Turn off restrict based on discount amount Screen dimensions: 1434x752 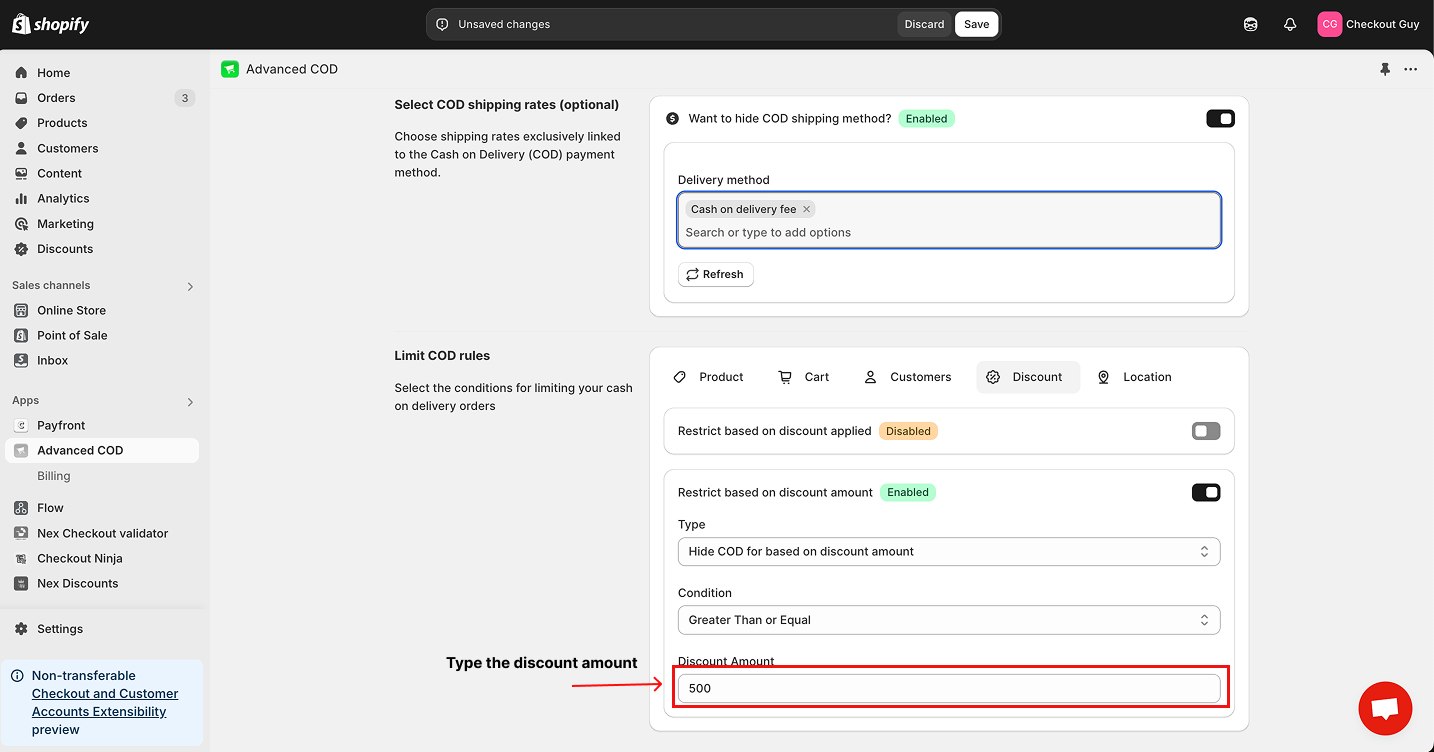click(1206, 492)
